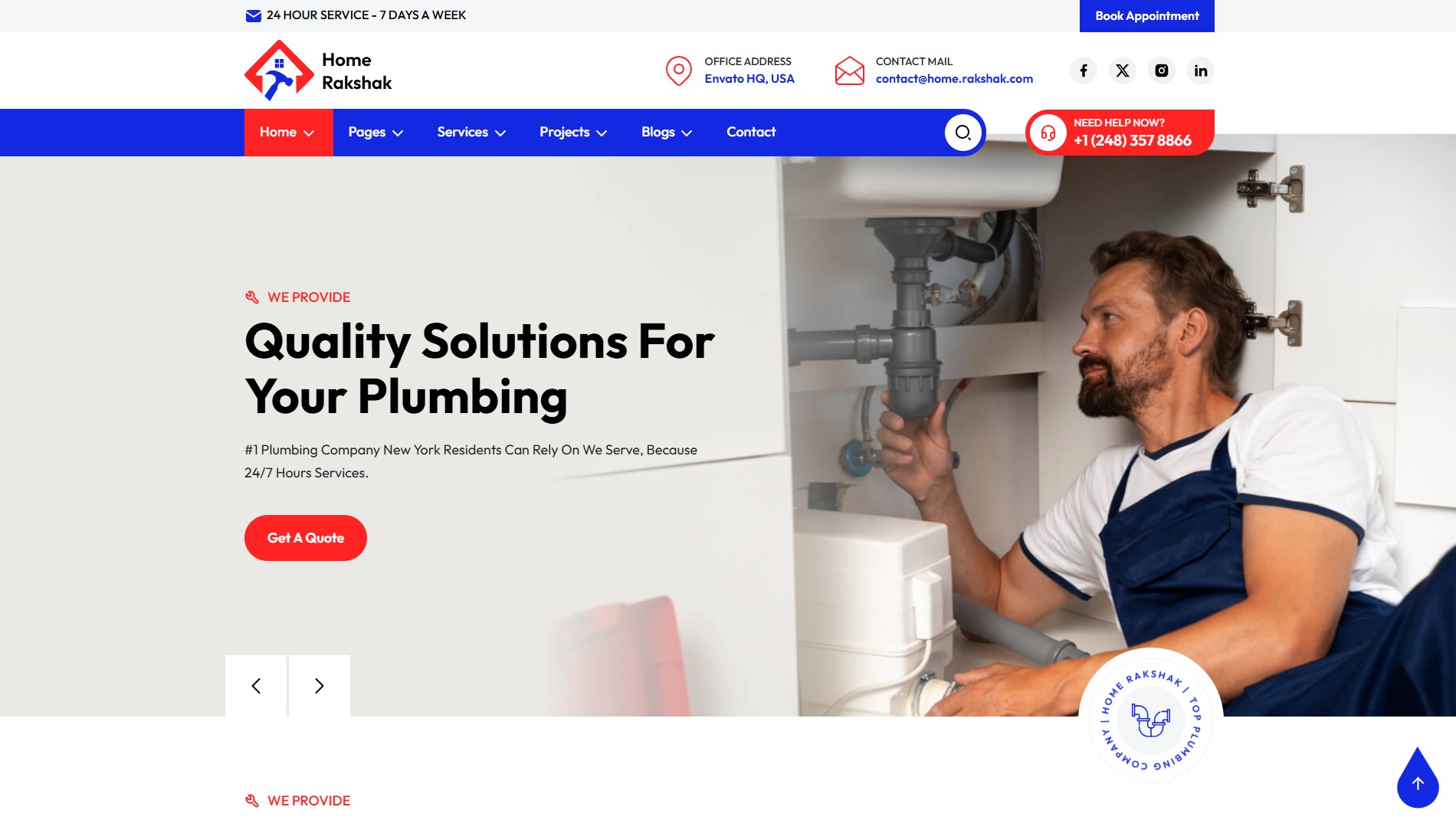Expand the Services dropdown menu

(x=471, y=133)
